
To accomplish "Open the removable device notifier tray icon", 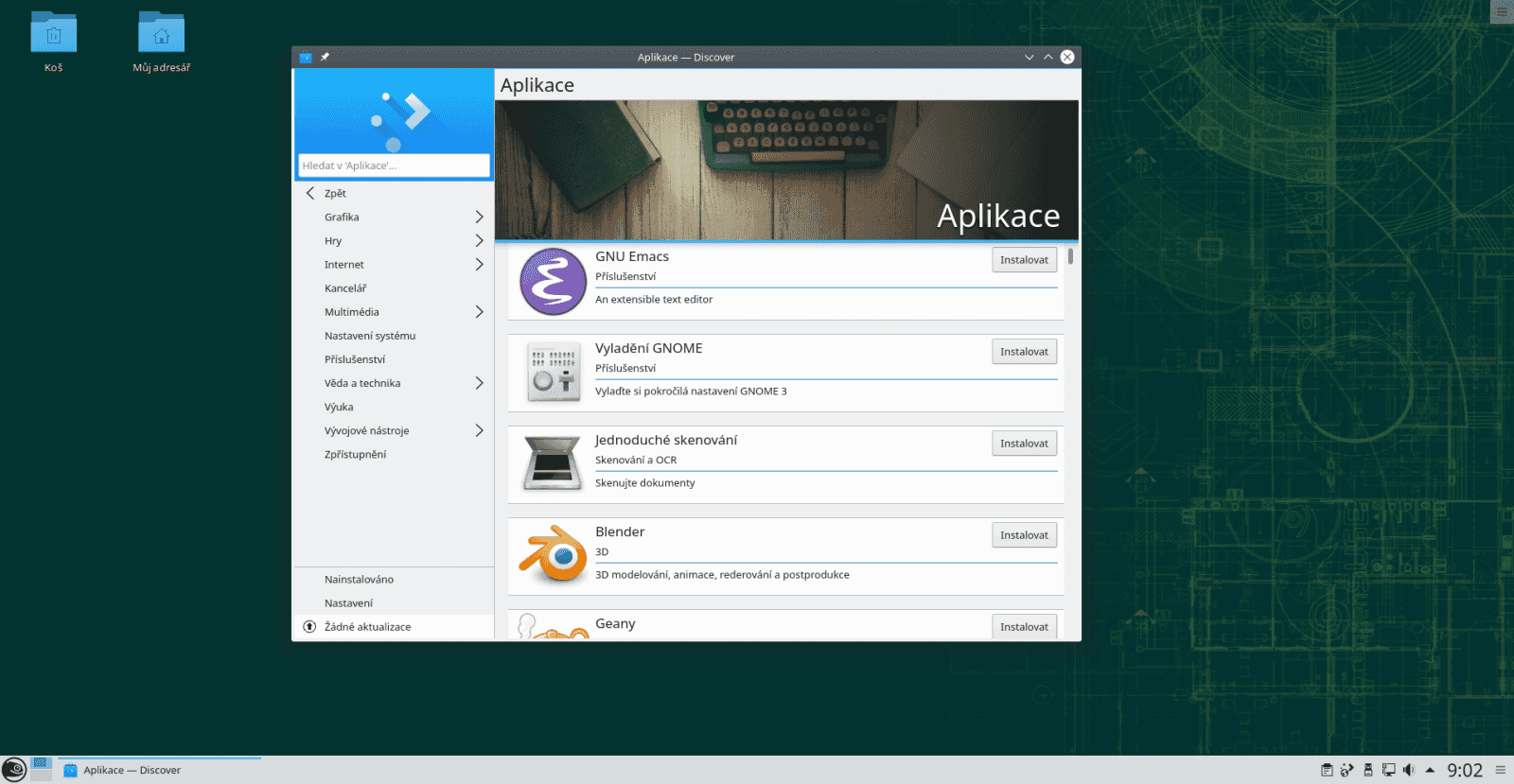I will pyautogui.click(x=1367, y=770).
